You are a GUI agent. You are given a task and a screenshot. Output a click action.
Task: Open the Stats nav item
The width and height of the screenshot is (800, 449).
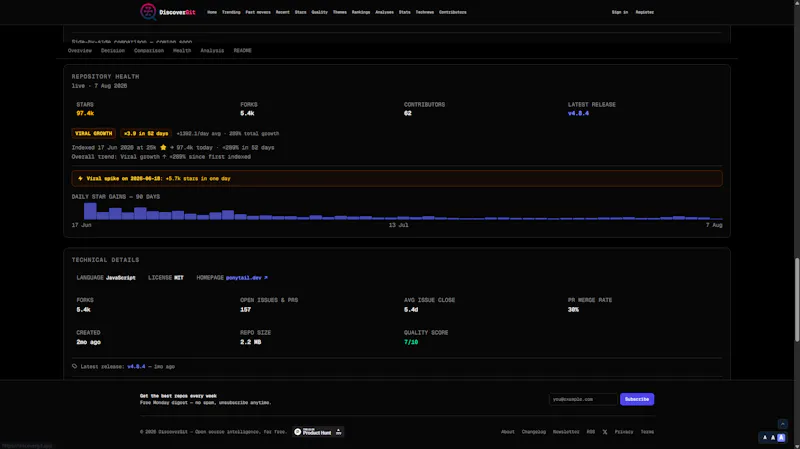point(405,12)
